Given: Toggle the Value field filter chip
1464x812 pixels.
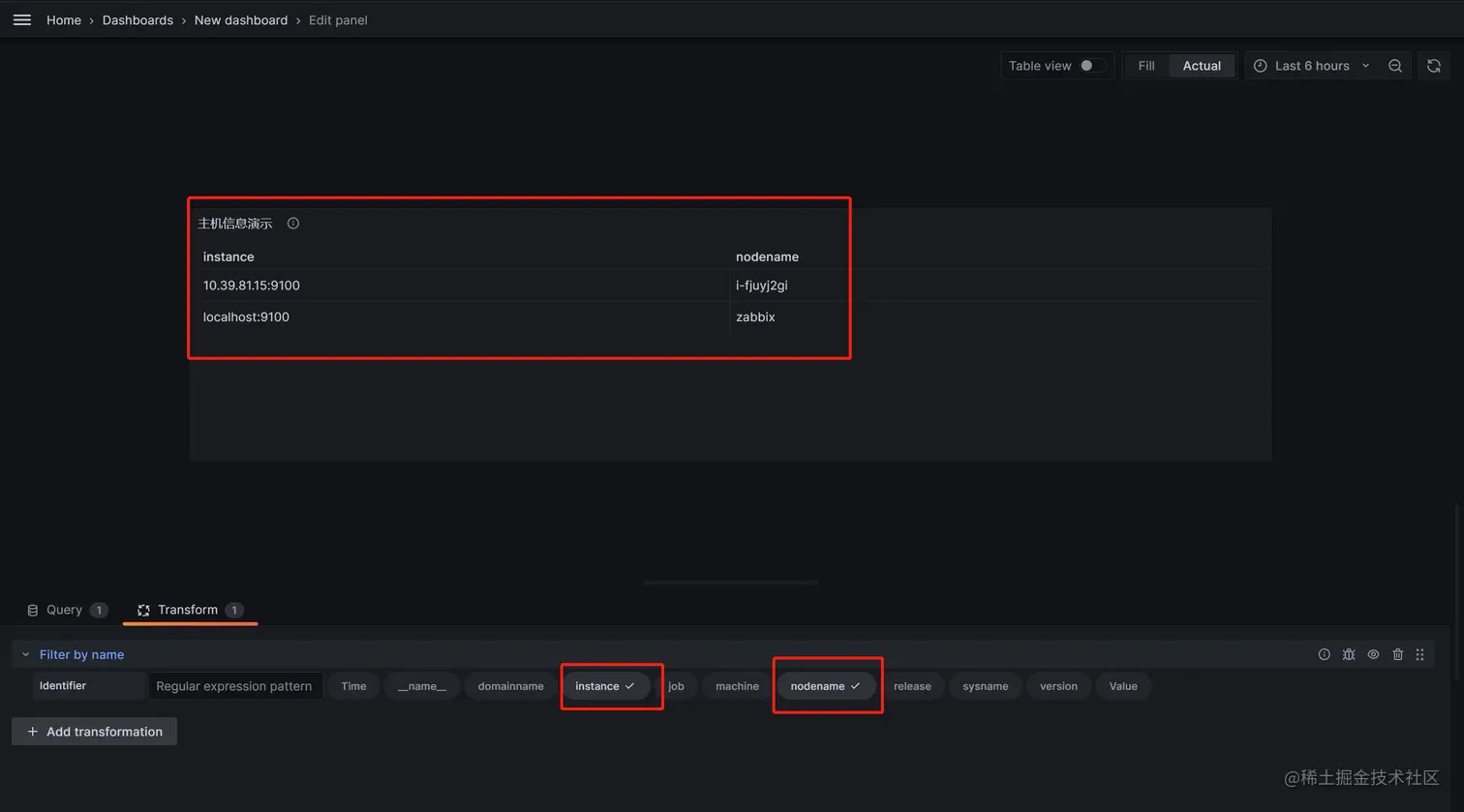Looking at the screenshot, I should pyautogui.click(x=1123, y=686).
